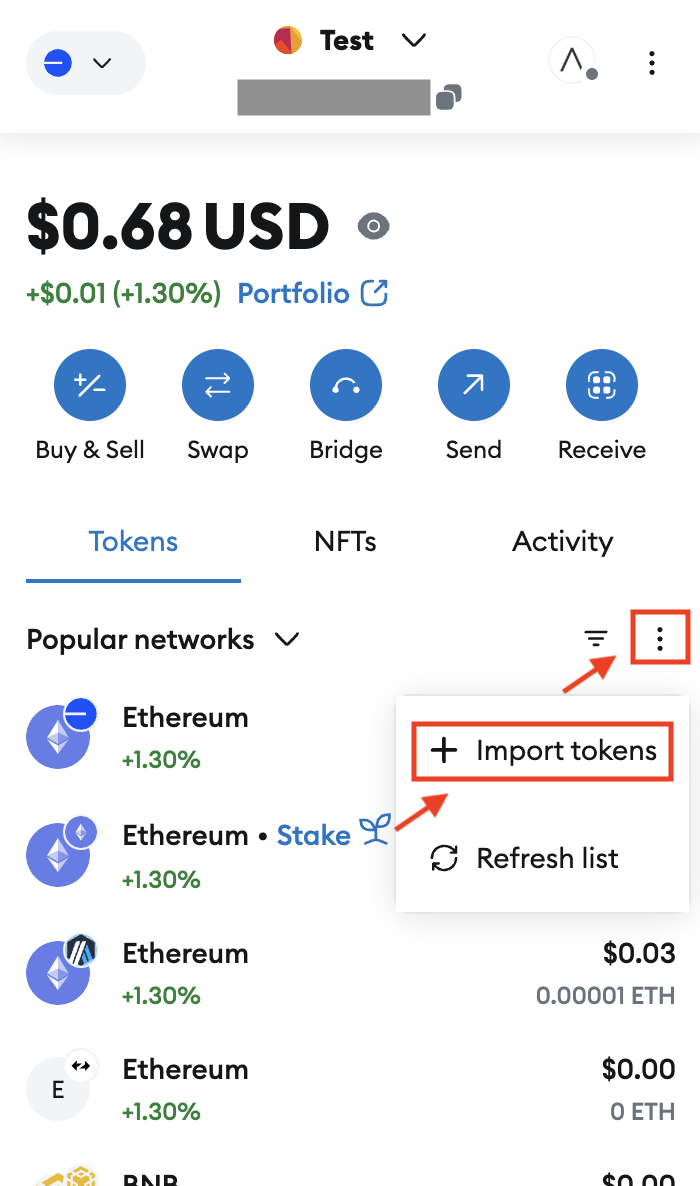Open the Swap feature
The height and width of the screenshot is (1186, 700).
[218, 384]
